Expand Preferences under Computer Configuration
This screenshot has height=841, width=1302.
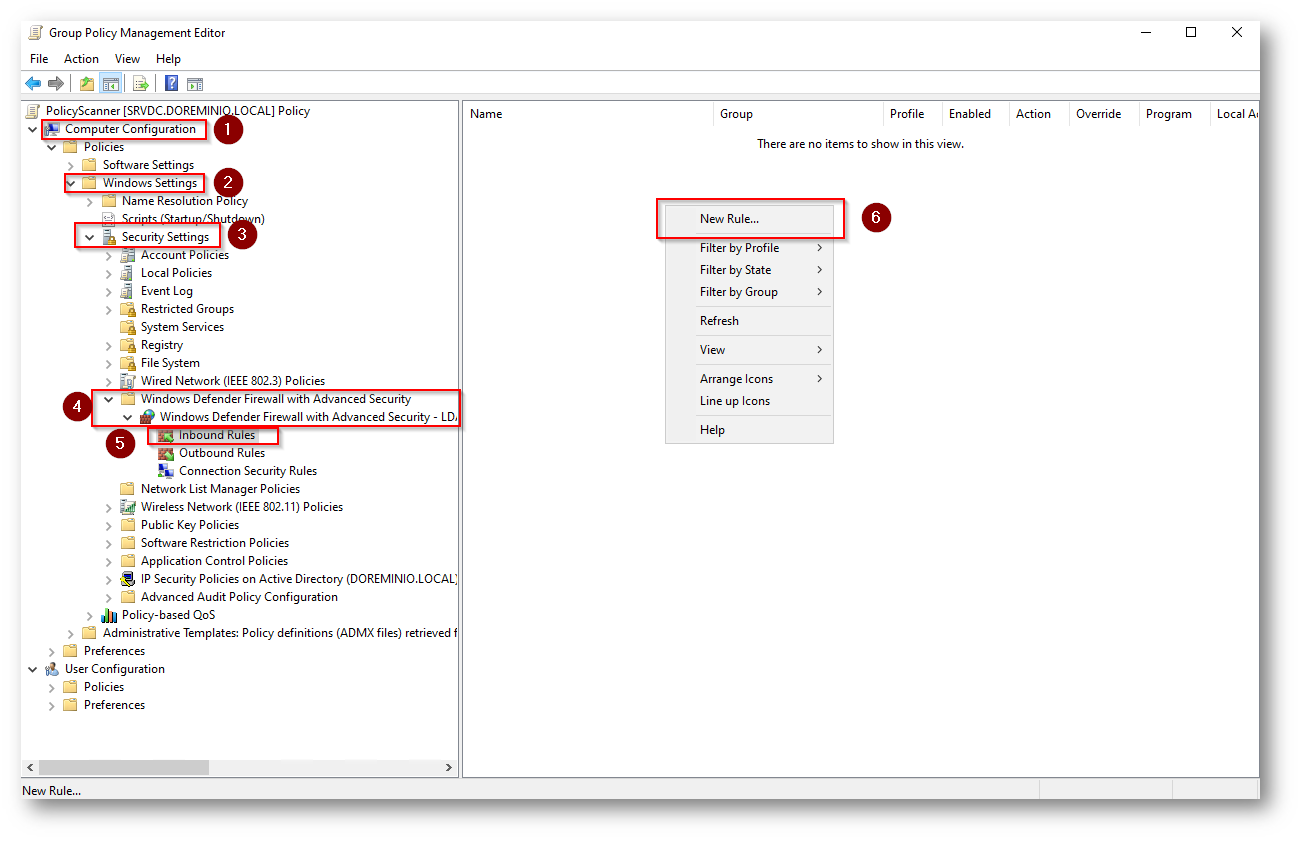[52, 651]
